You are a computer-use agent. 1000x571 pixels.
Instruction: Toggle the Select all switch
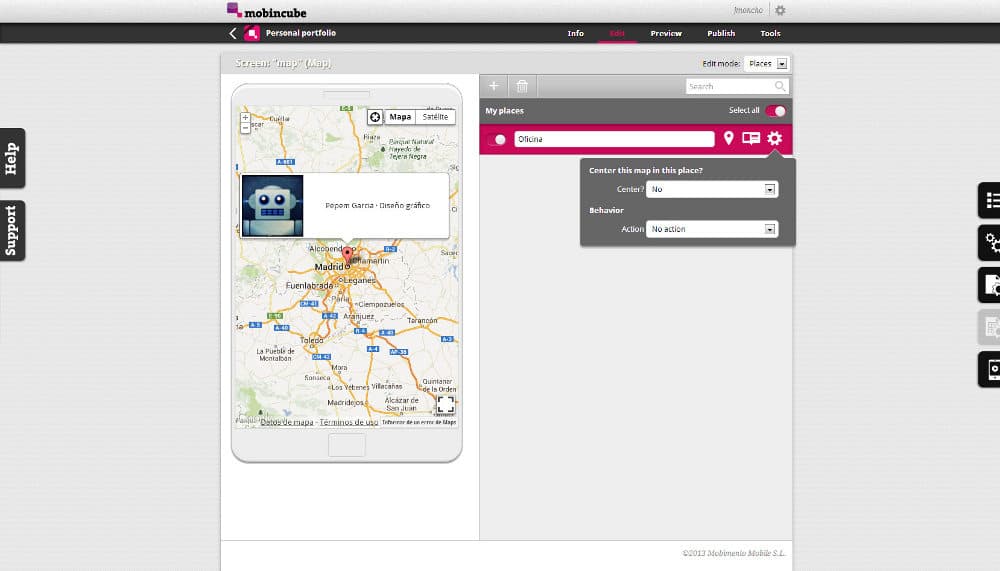[x=775, y=111]
